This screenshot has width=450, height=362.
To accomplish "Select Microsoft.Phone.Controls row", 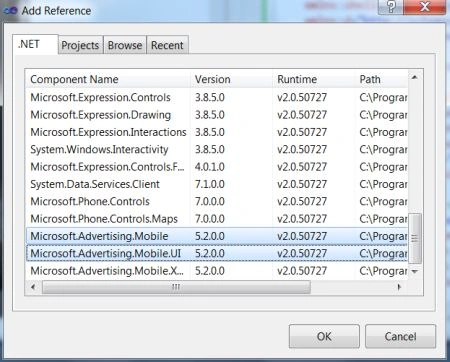I will pyautogui.click(x=217, y=201).
